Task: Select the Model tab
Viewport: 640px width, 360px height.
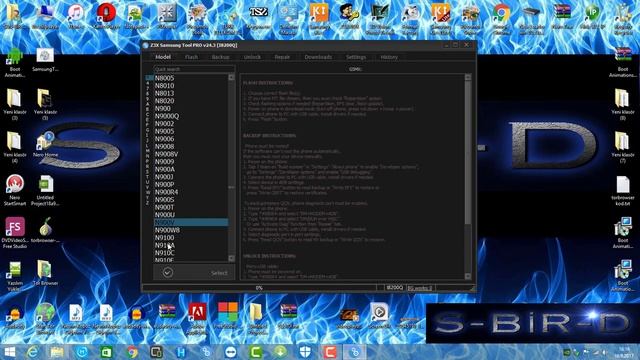Action: click(163, 57)
